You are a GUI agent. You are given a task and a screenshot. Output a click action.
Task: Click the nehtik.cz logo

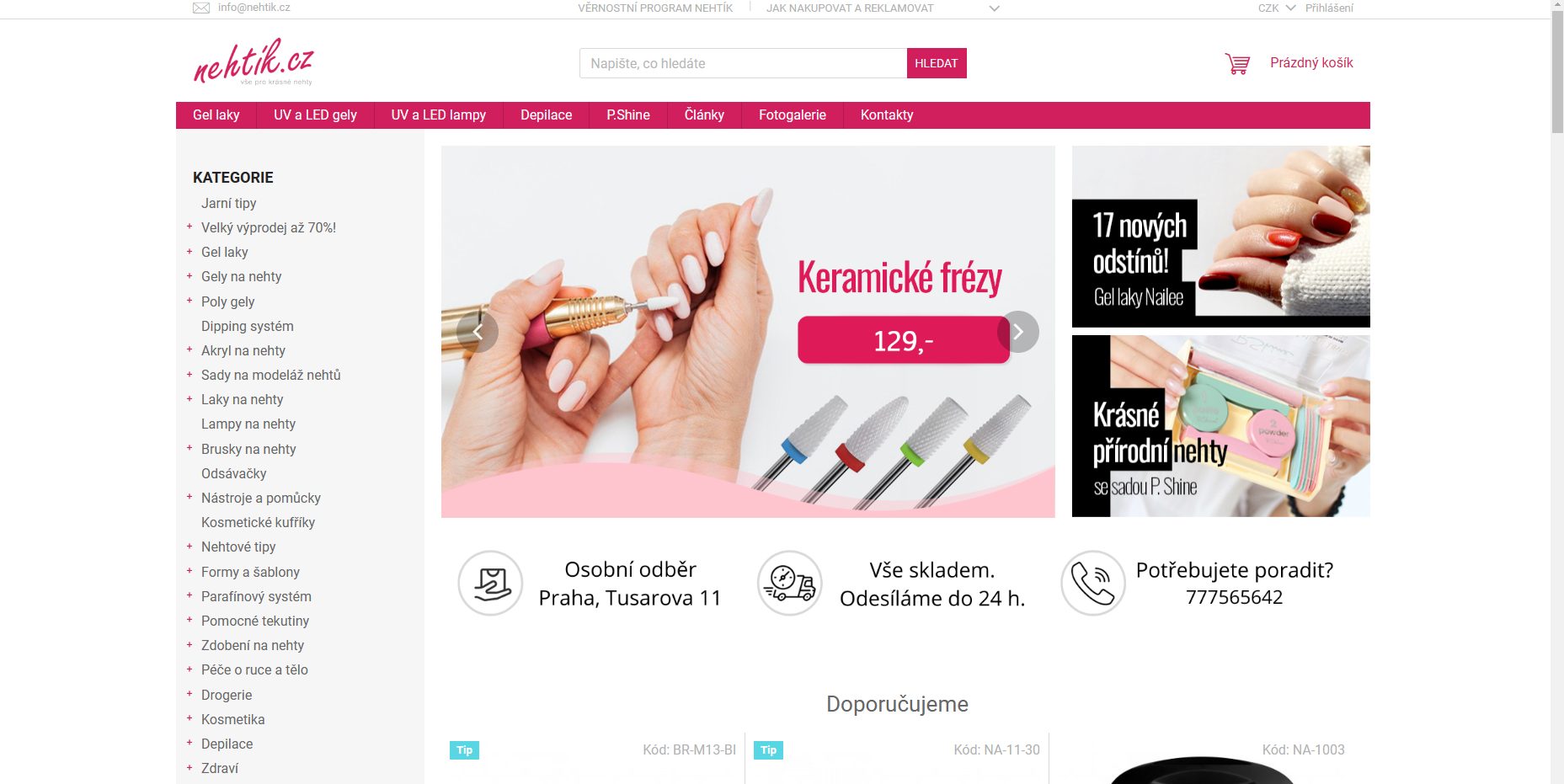254,61
